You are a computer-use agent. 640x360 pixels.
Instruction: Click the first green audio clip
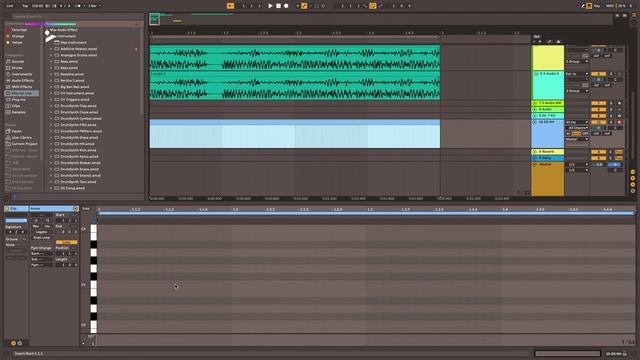[295, 58]
